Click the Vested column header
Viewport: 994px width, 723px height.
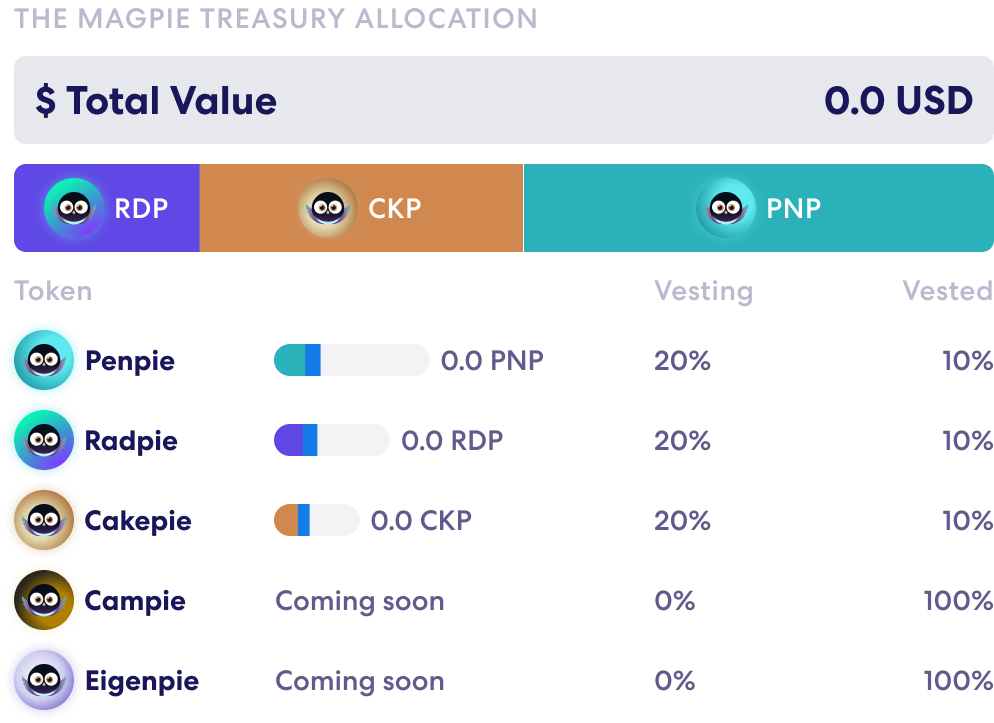click(947, 291)
